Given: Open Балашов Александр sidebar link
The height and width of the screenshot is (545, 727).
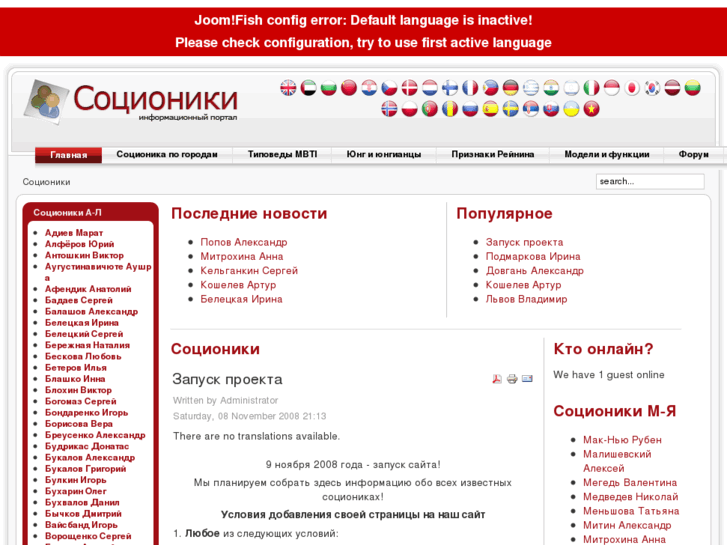Looking at the screenshot, I should (x=91, y=311).
